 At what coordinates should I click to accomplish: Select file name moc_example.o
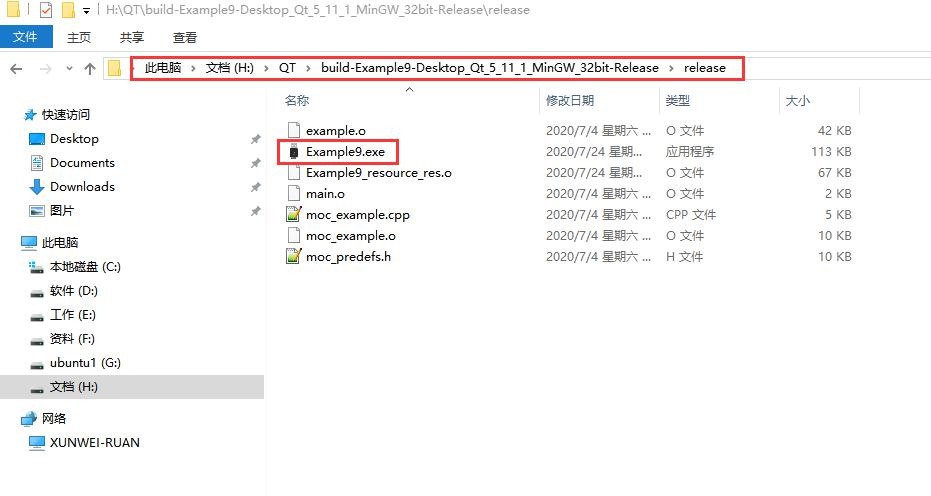pyautogui.click(x=351, y=236)
